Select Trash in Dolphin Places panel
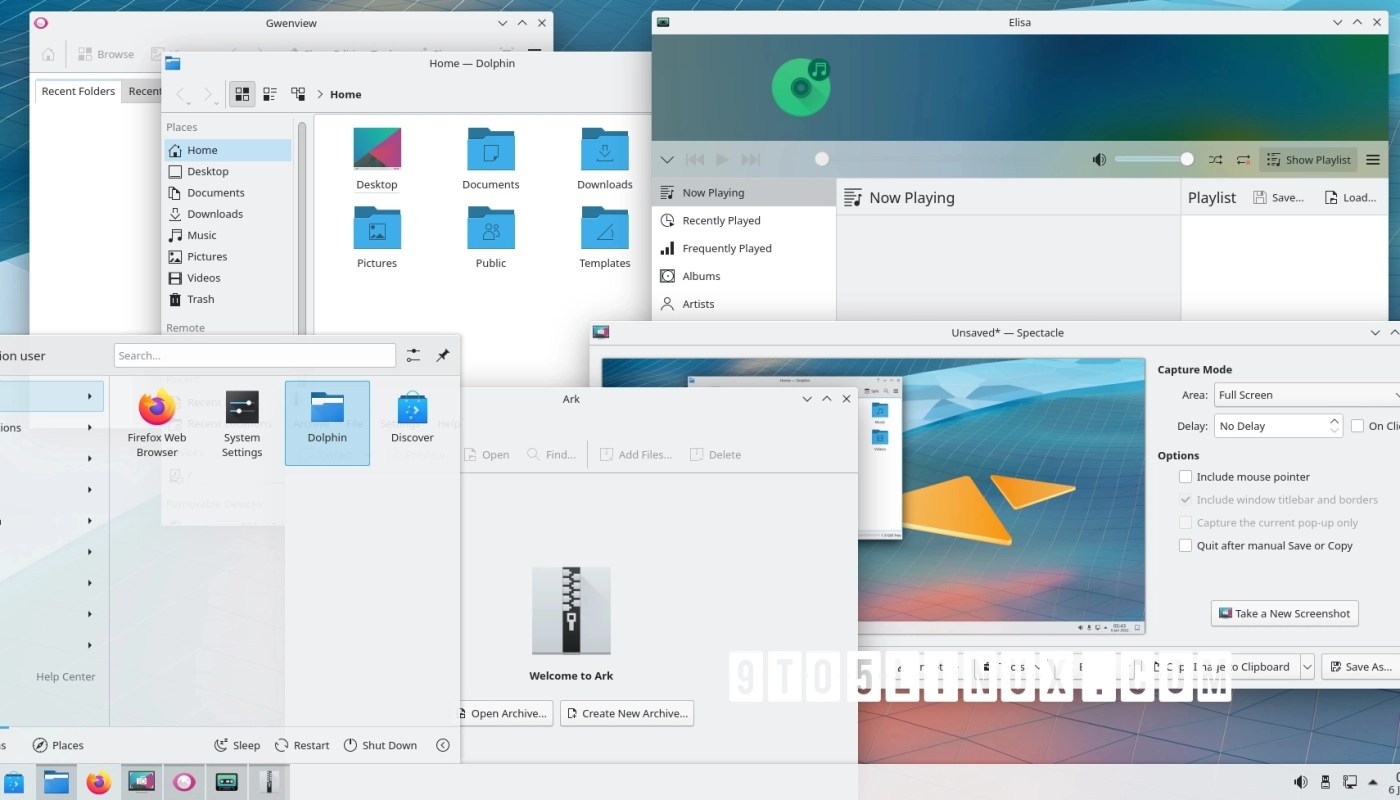1400x800 pixels. pyautogui.click(x=228, y=299)
